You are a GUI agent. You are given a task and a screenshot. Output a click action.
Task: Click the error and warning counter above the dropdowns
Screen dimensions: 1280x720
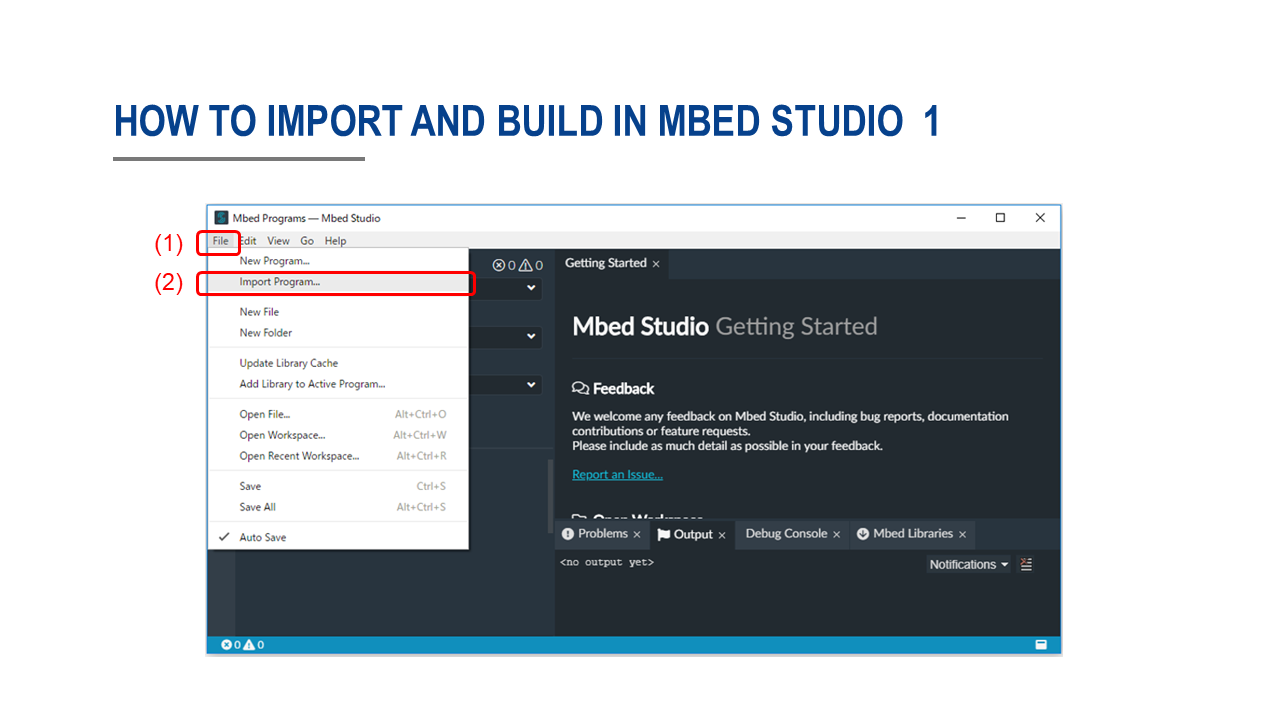[x=518, y=265]
